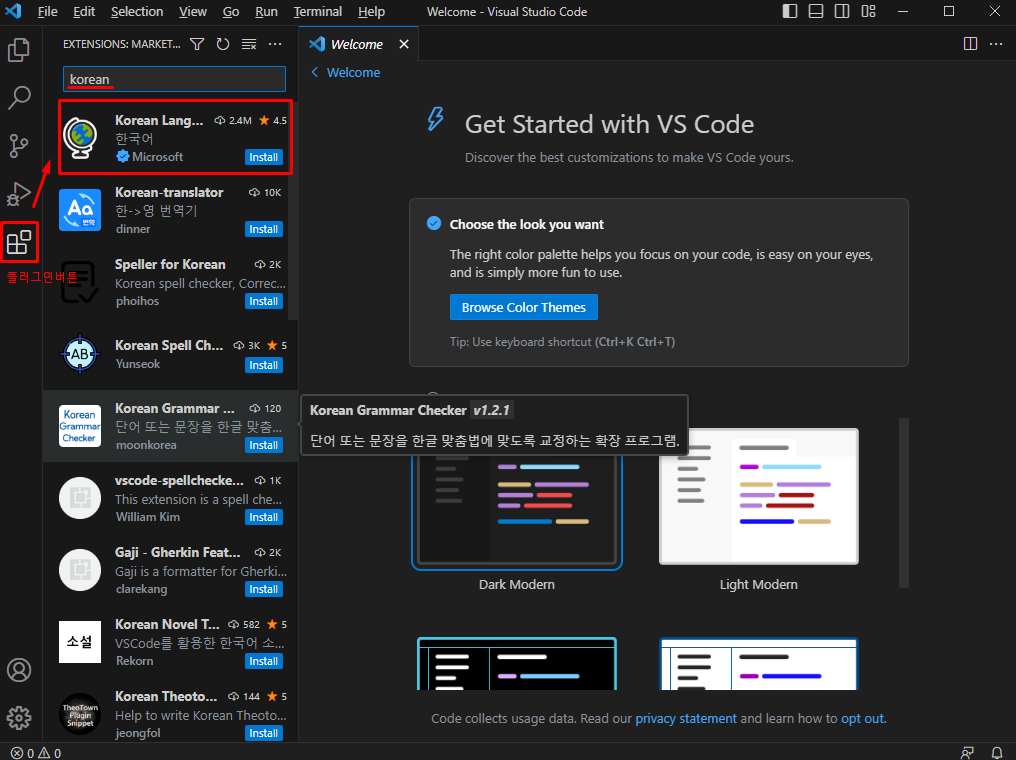Viewport: 1016px width, 760px height.
Task: Install Speller for Korean extension
Action: coord(264,301)
